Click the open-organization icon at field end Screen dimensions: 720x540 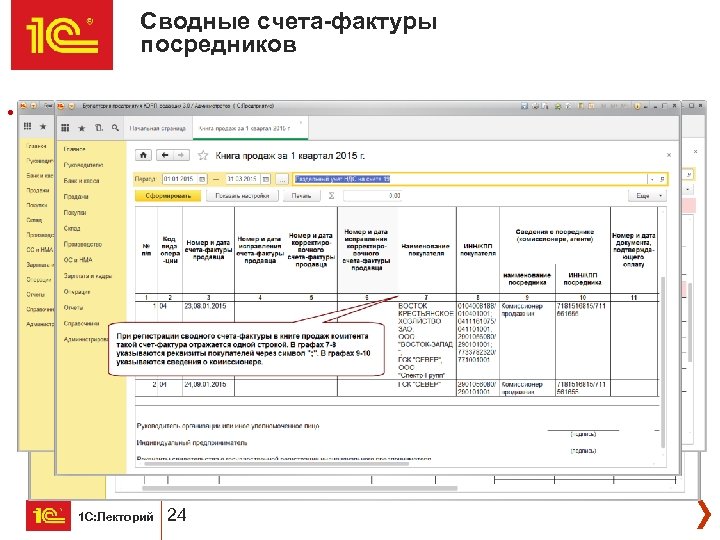662,179
